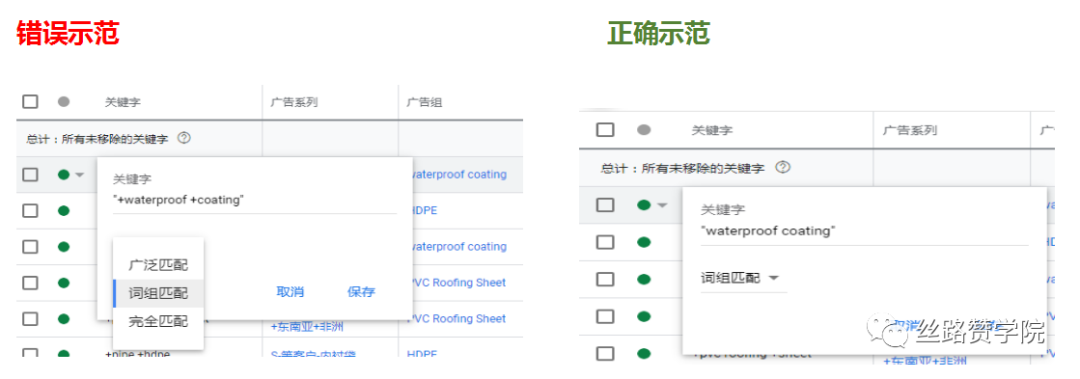This screenshot has width=1080, height=379.
Task: Open status dropdown arrow in first right row
Action: (663, 205)
